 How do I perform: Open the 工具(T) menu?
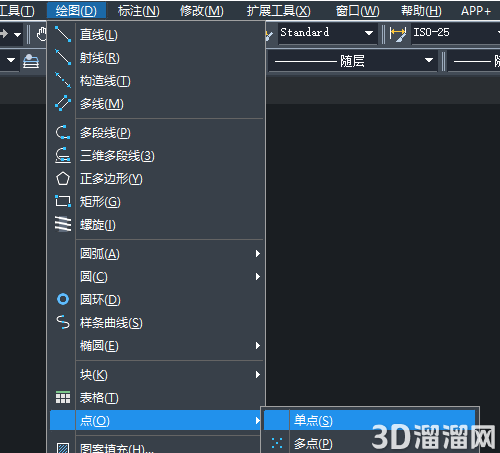[x=17, y=11]
